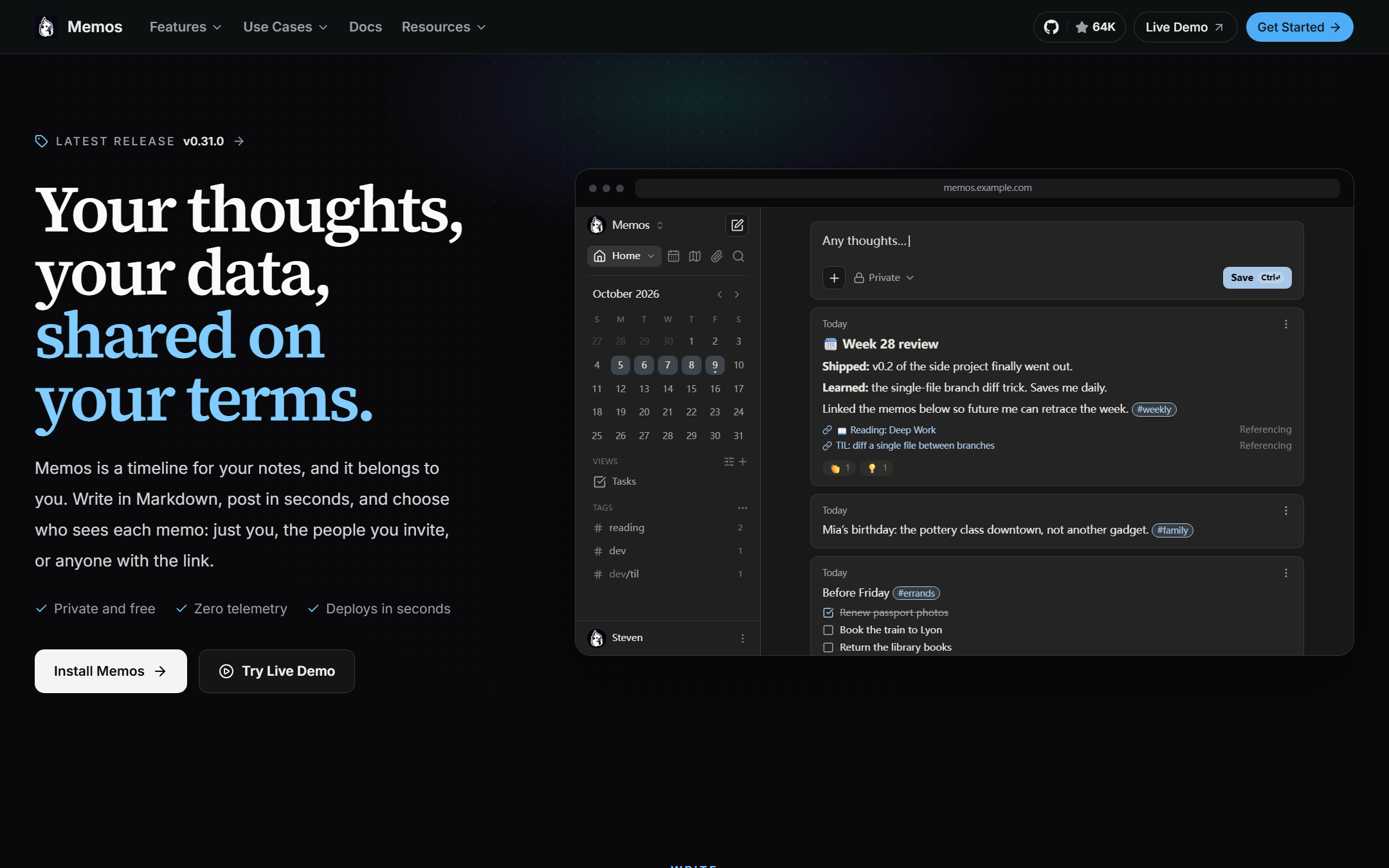Expand the Resources menu

[444, 27]
